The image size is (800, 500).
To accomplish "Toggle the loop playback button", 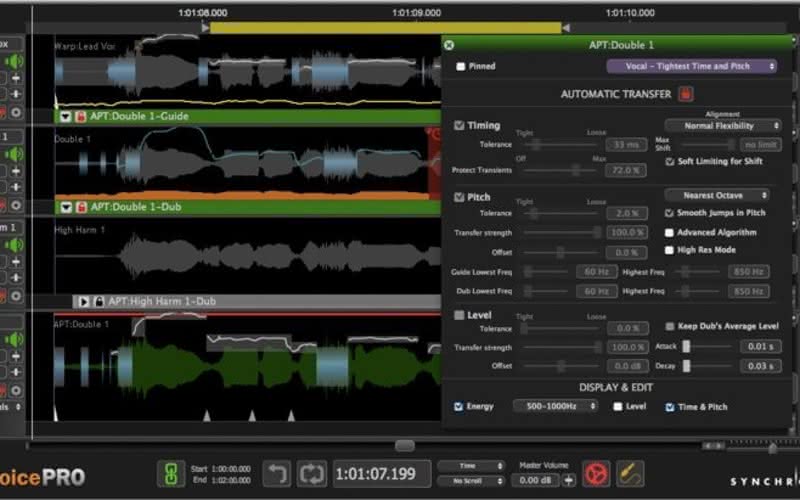I will 312,474.
